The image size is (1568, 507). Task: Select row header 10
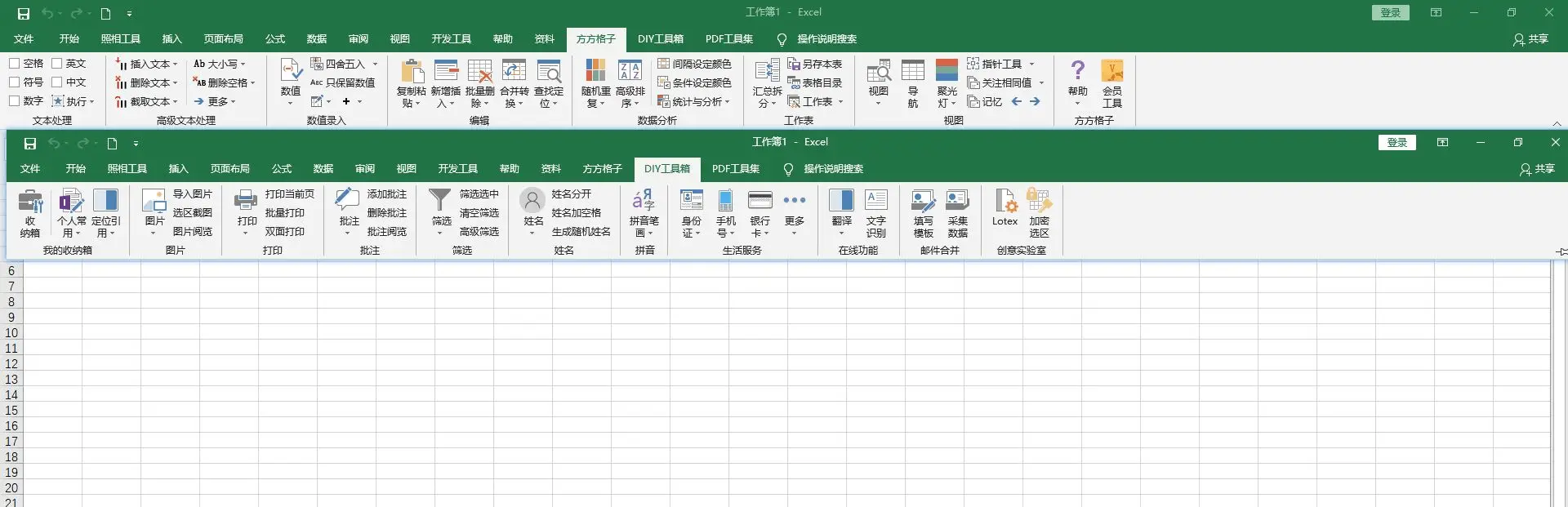click(x=11, y=333)
